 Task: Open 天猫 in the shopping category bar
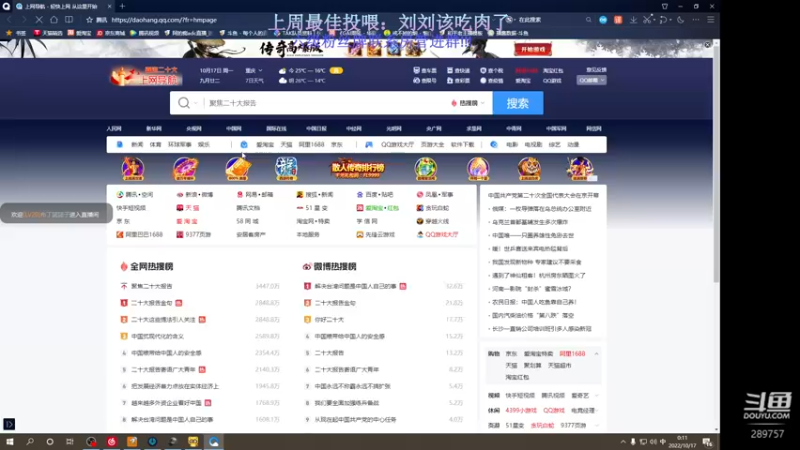[x=286, y=145]
